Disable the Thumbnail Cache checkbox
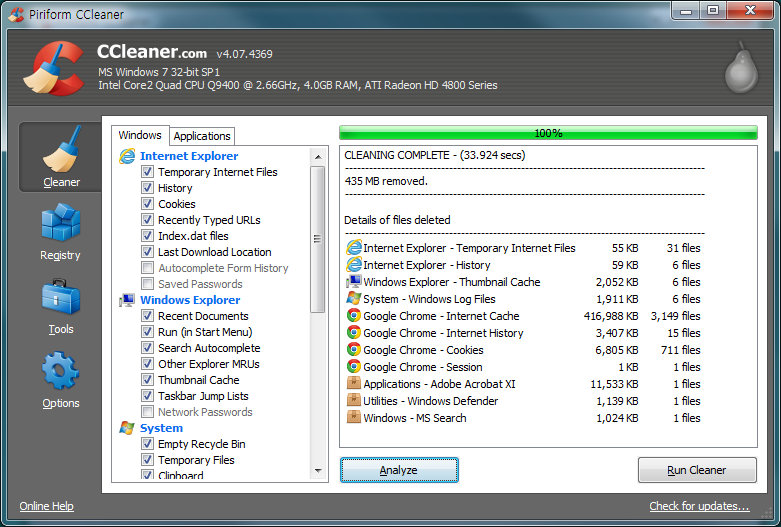 tap(148, 380)
